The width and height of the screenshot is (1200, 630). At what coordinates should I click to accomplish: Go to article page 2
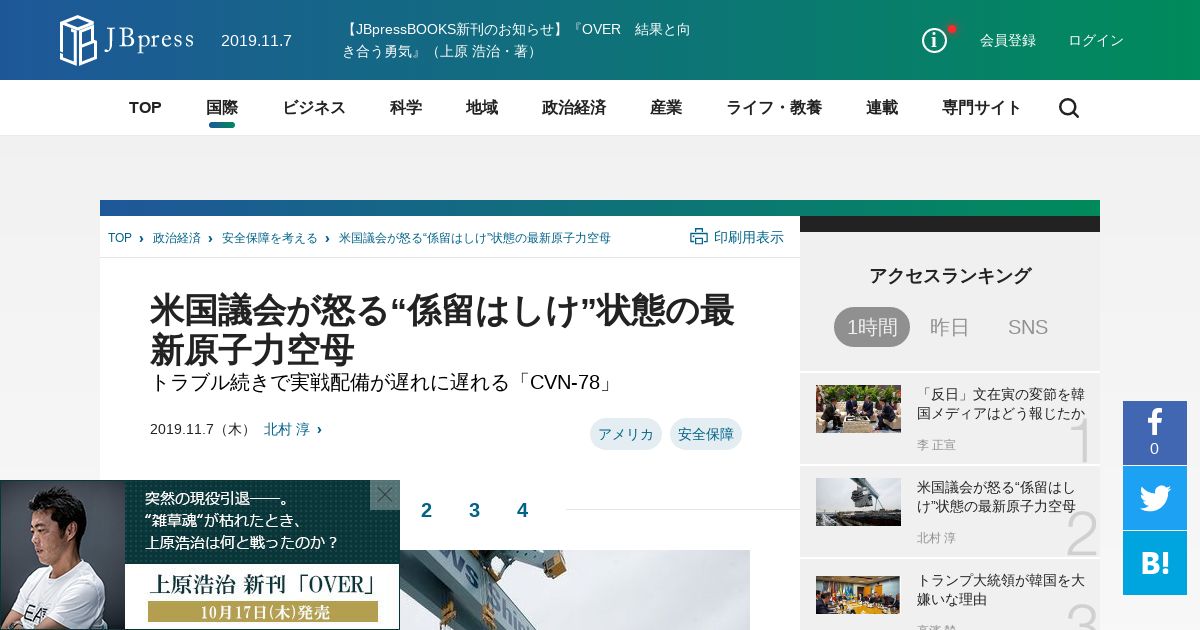426,510
